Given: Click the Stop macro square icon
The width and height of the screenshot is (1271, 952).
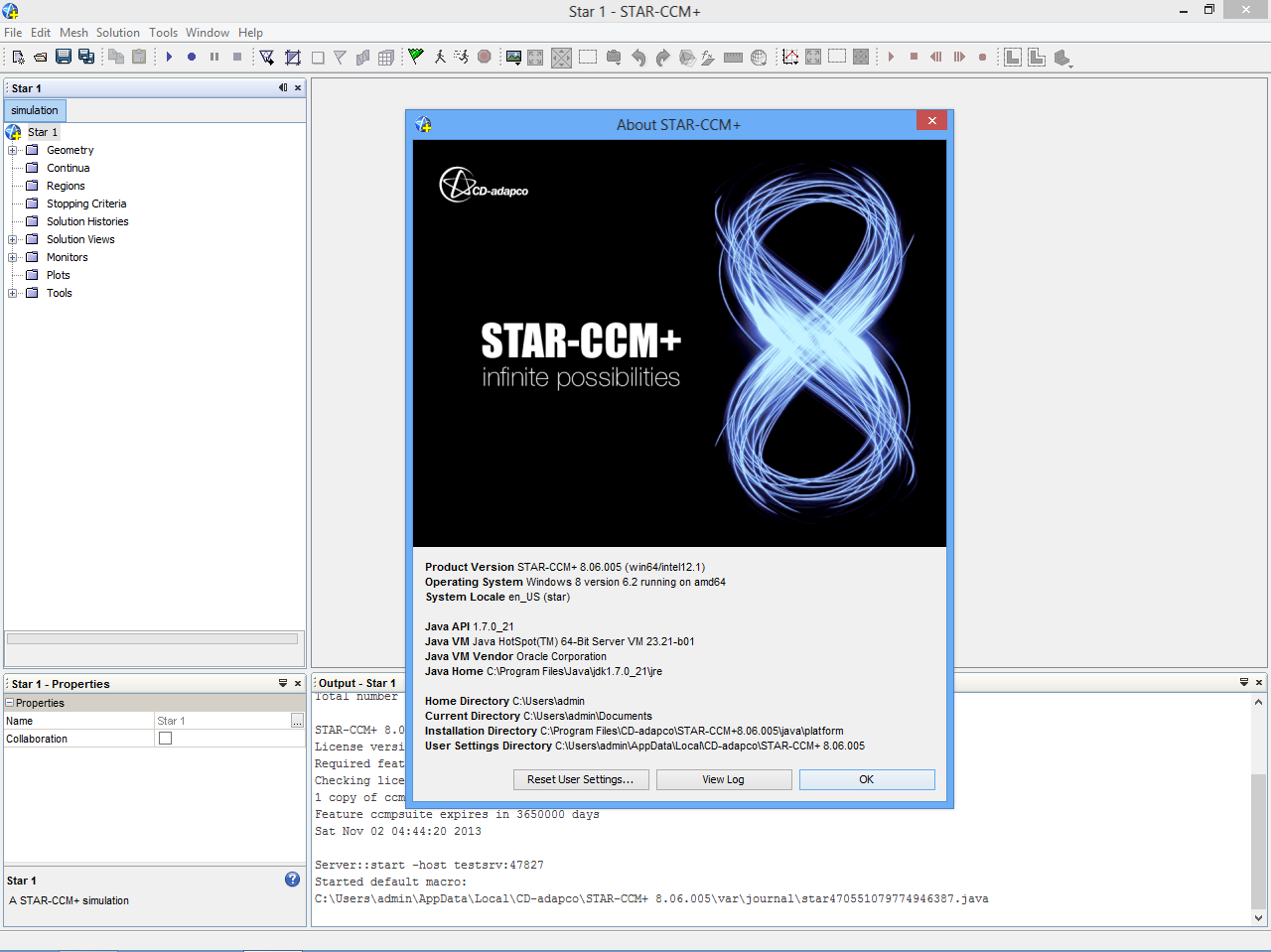Looking at the screenshot, I should coord(237,57).
